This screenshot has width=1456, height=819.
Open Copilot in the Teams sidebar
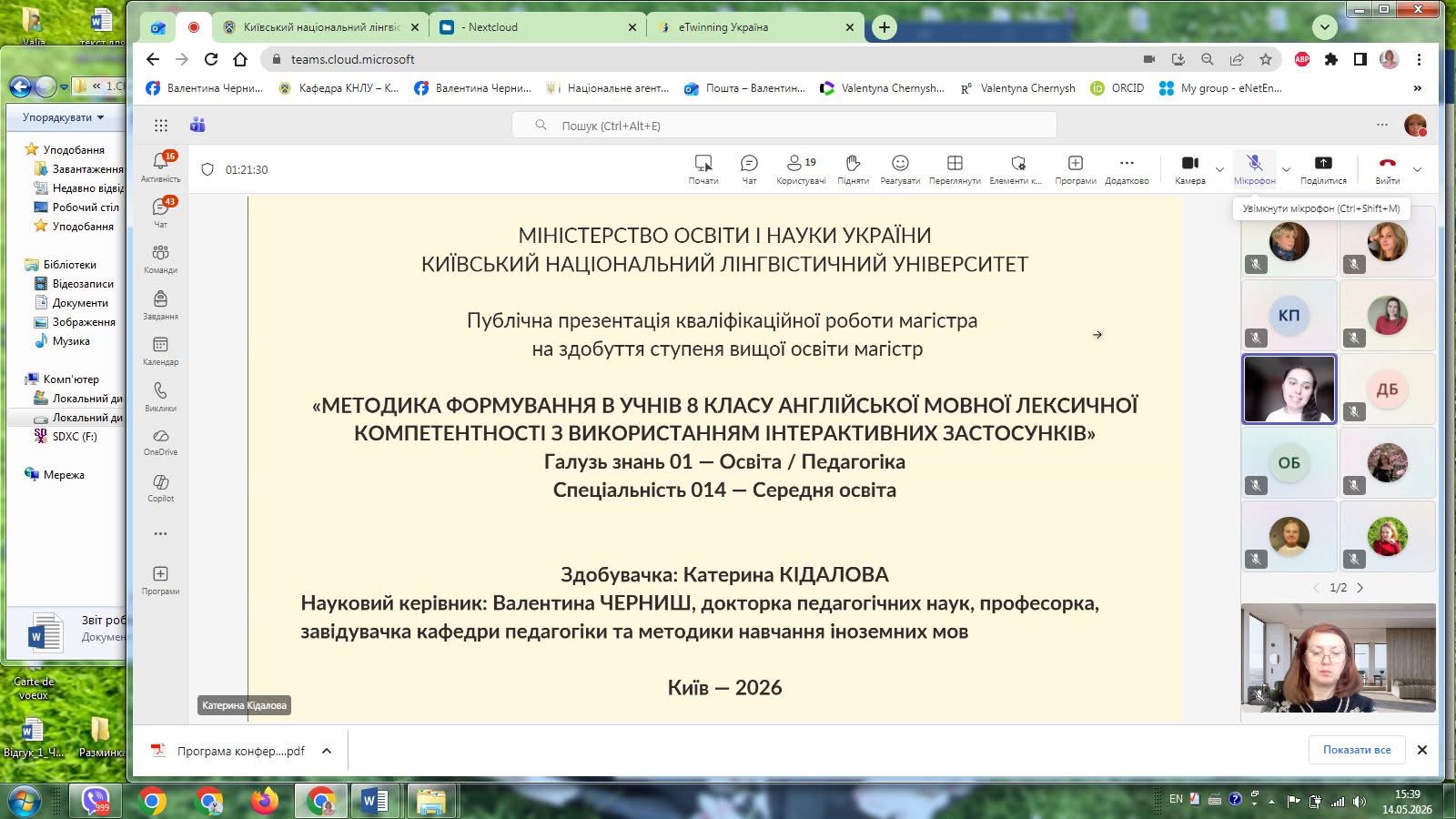160,488
